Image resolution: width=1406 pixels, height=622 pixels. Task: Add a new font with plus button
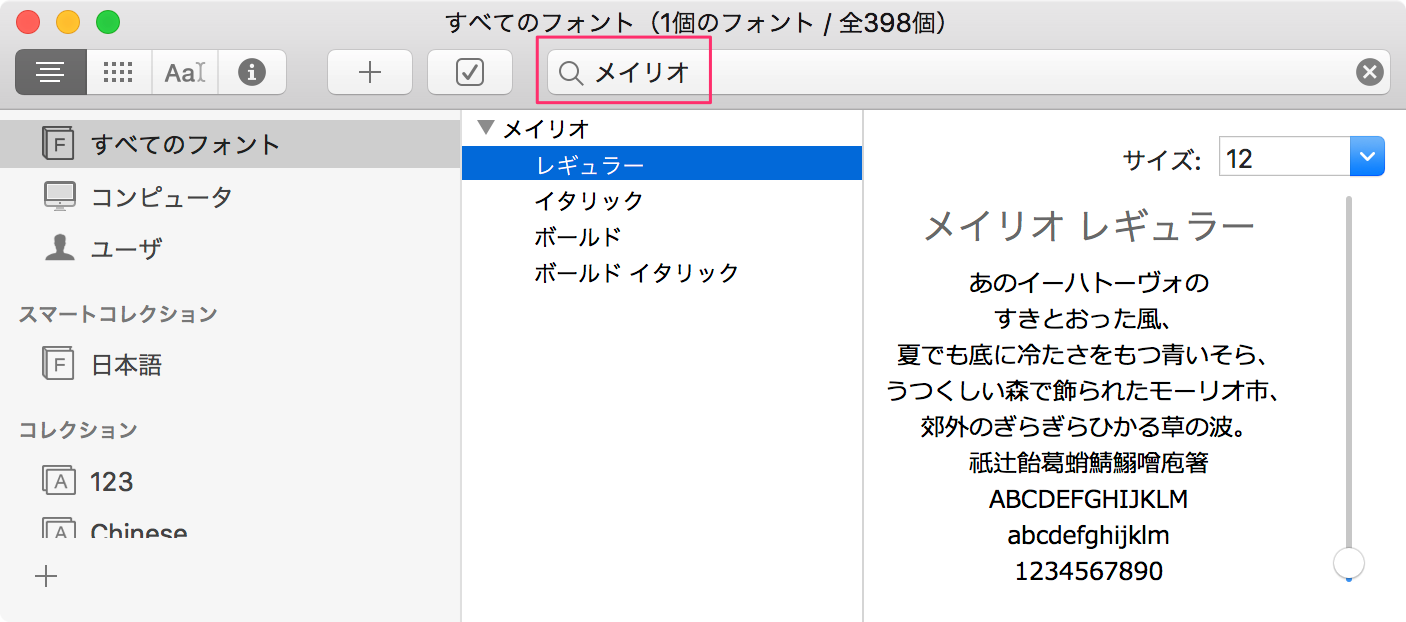[x=370, y=72]
